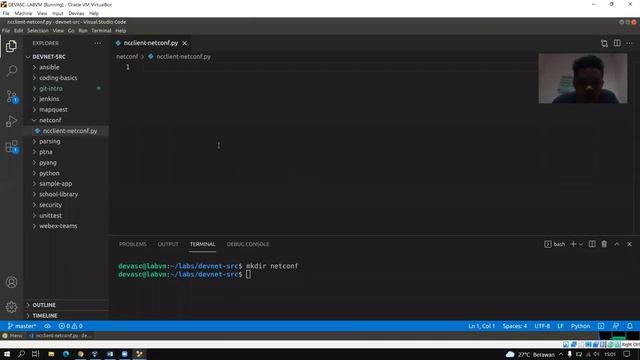Change end of line LF setting
Viewport: 640px width, 360px height.
tap(560, 326)
